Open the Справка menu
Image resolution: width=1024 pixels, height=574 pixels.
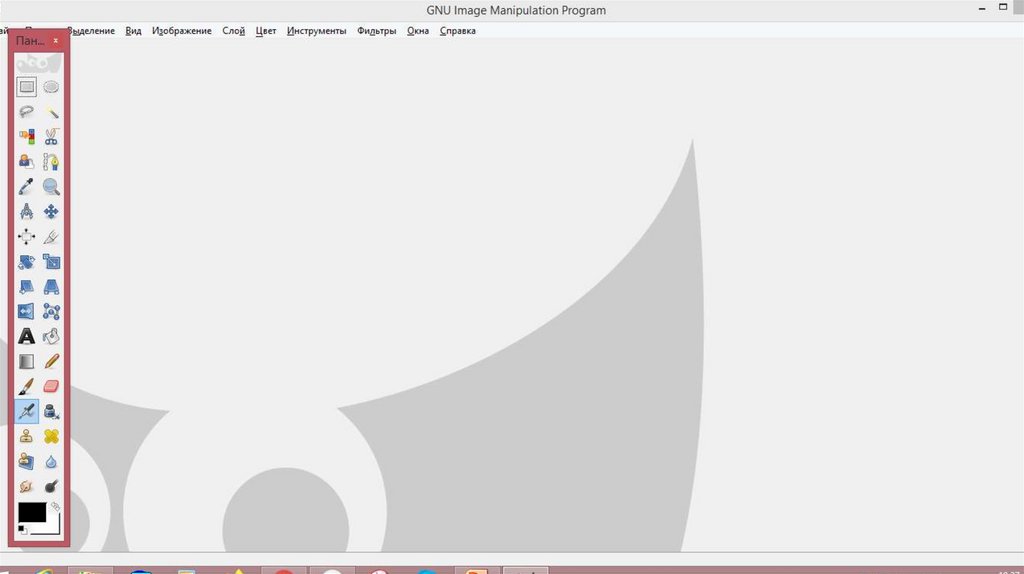click(x=458, y=31)
